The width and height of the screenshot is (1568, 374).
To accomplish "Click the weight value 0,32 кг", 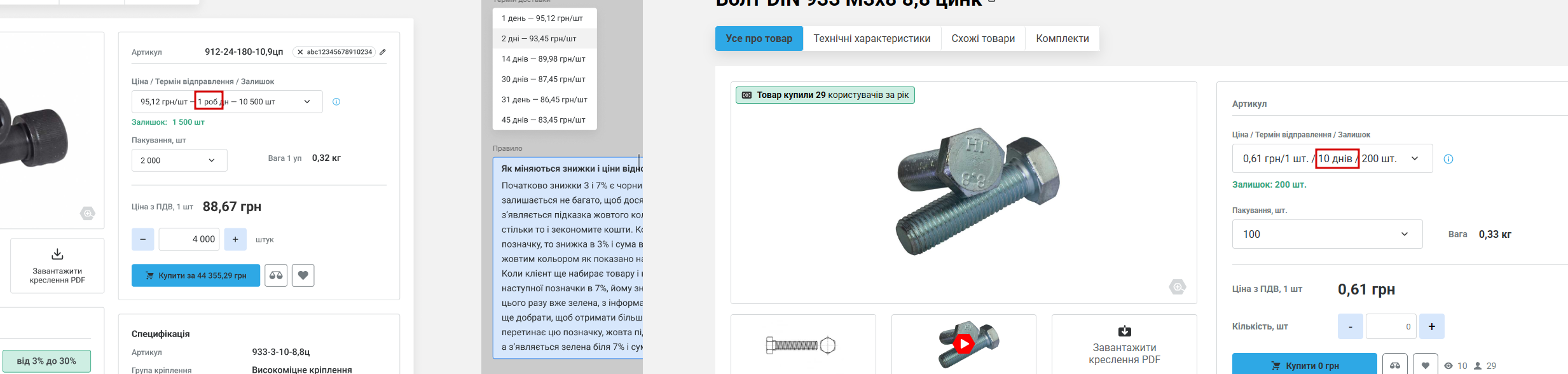I will coord(326,158).
